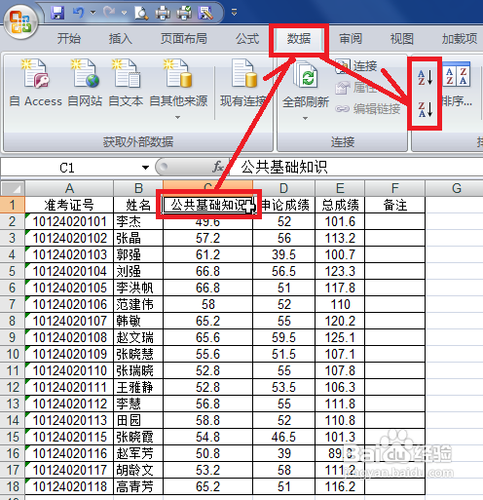This screenshot has width=483, height=500.
Task: Click the name cell 赵文瑞
Action: pos(138,337)
